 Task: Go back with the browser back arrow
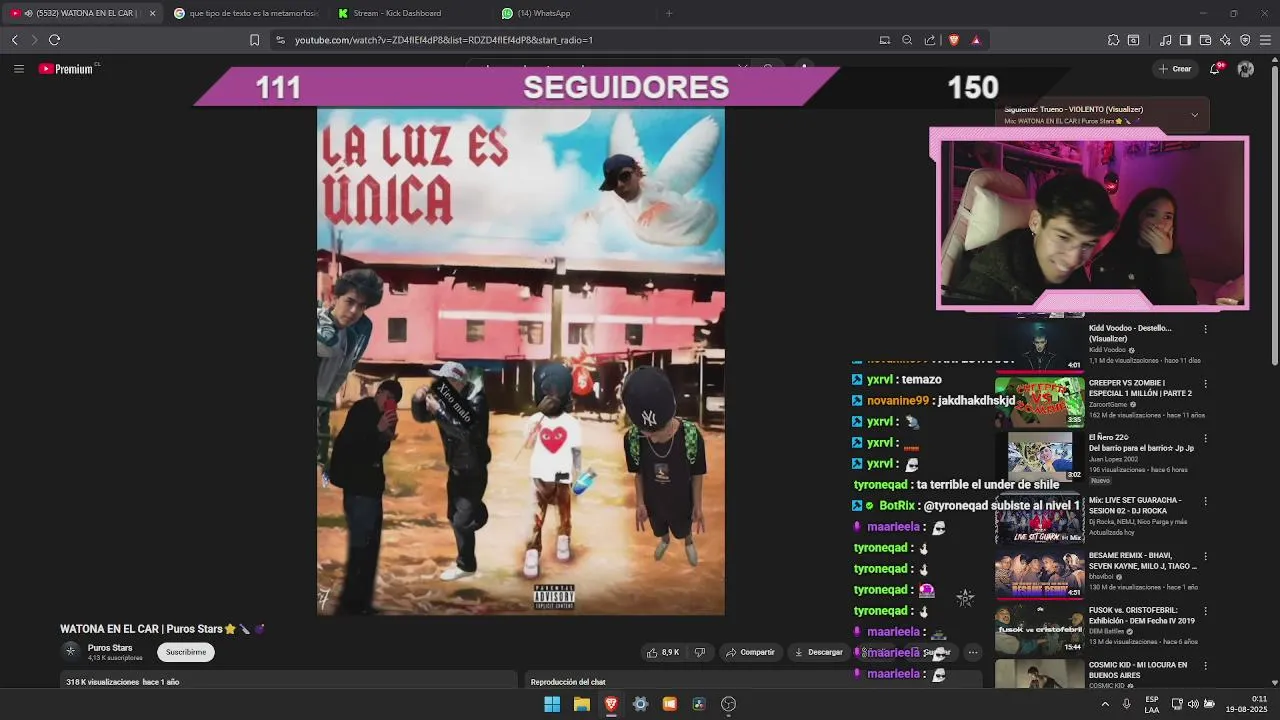tap(14, 40)
